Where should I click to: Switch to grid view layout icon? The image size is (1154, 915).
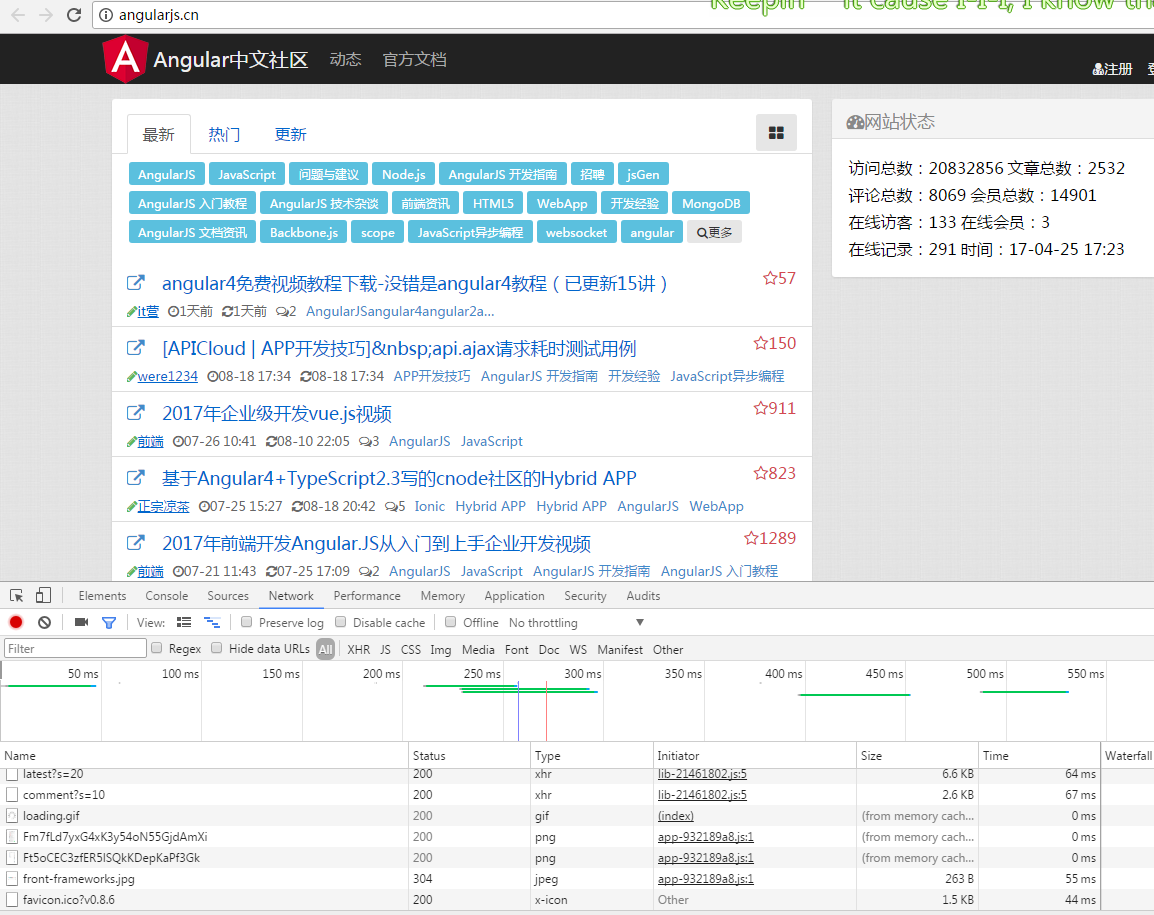(776, 133)
